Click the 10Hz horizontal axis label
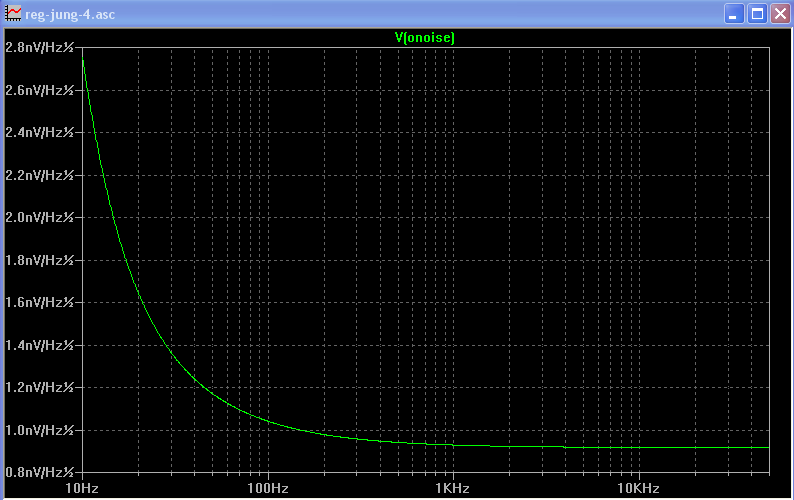The height and width of the screenshot is (500, 794). point(82,488)
